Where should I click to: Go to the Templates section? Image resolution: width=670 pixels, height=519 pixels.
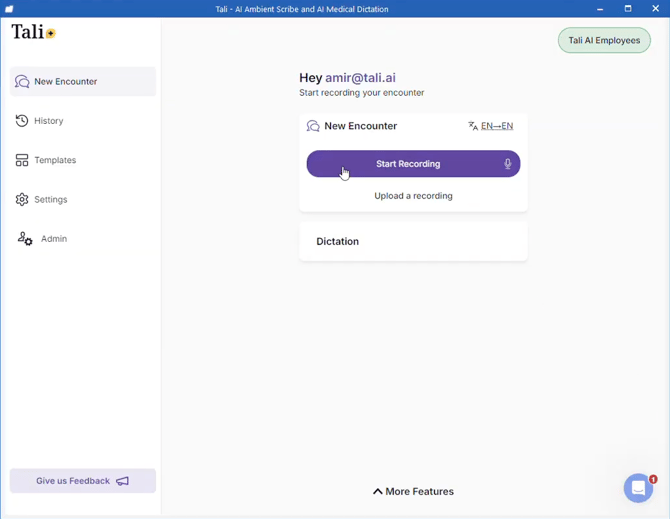(55, 160)
